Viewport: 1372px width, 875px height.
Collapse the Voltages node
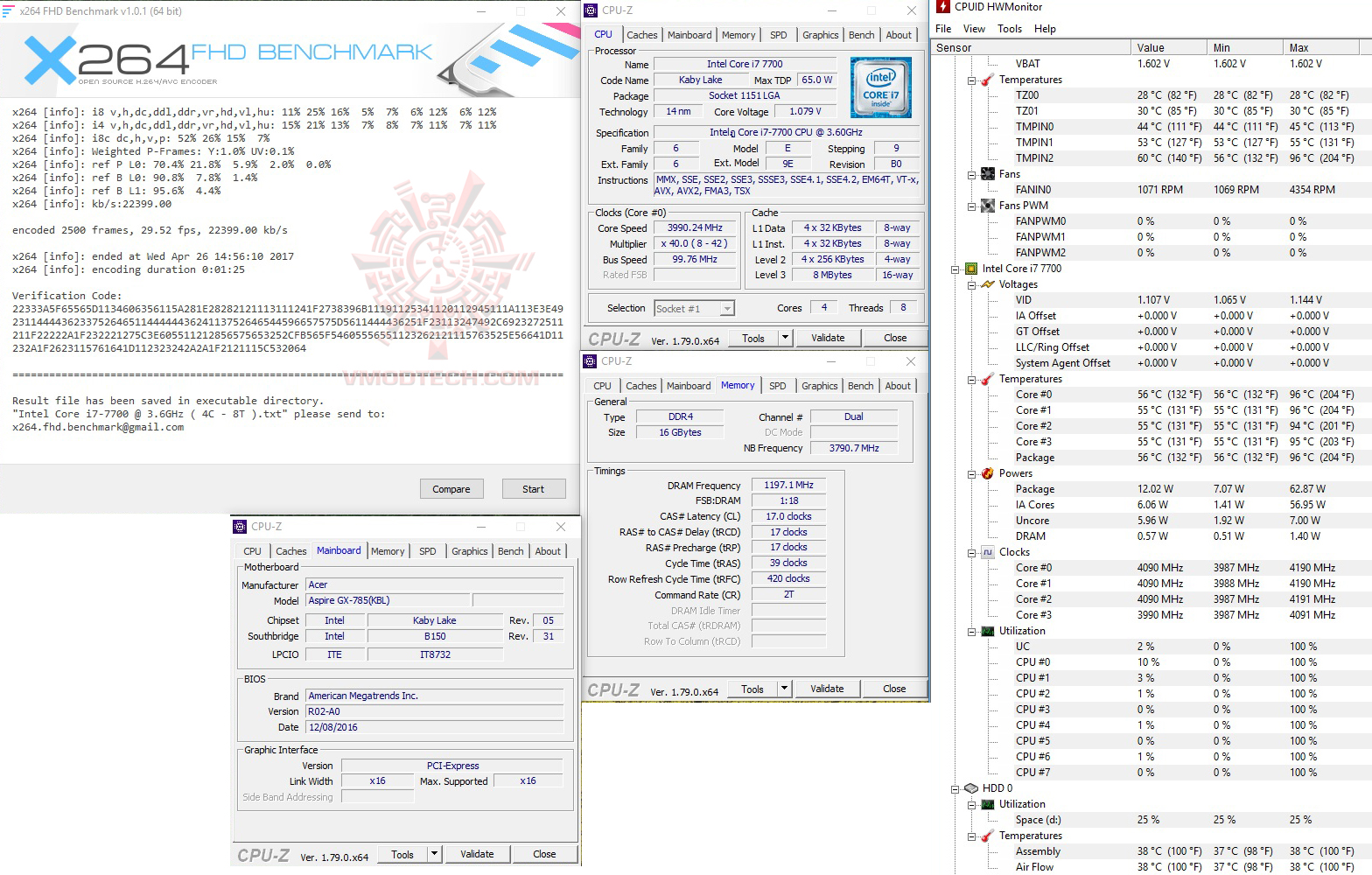[x=971, y=285]
